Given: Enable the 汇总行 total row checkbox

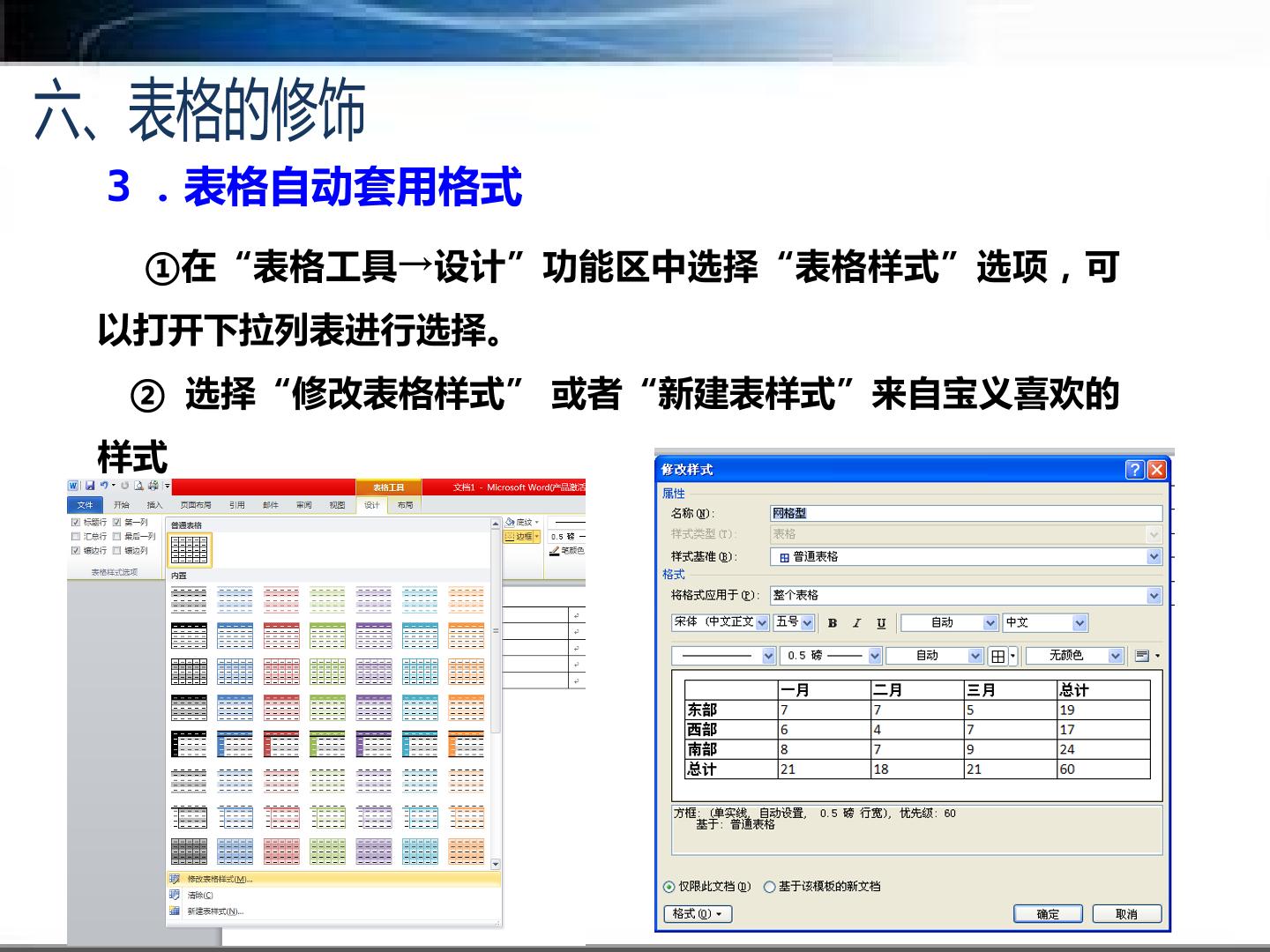Looking at the screenshot, I should 75,536.
